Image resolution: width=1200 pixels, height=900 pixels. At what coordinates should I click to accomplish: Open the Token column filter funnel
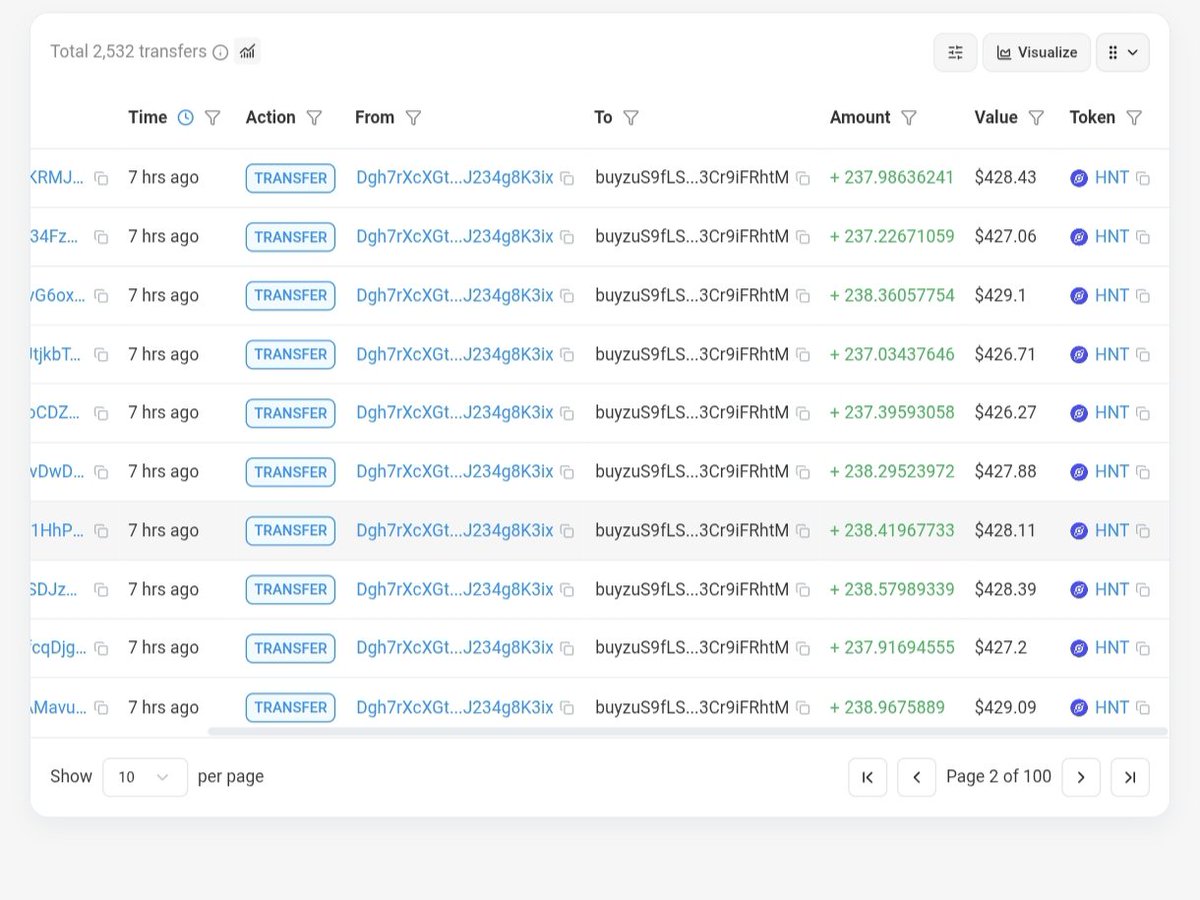[1134, 118]
